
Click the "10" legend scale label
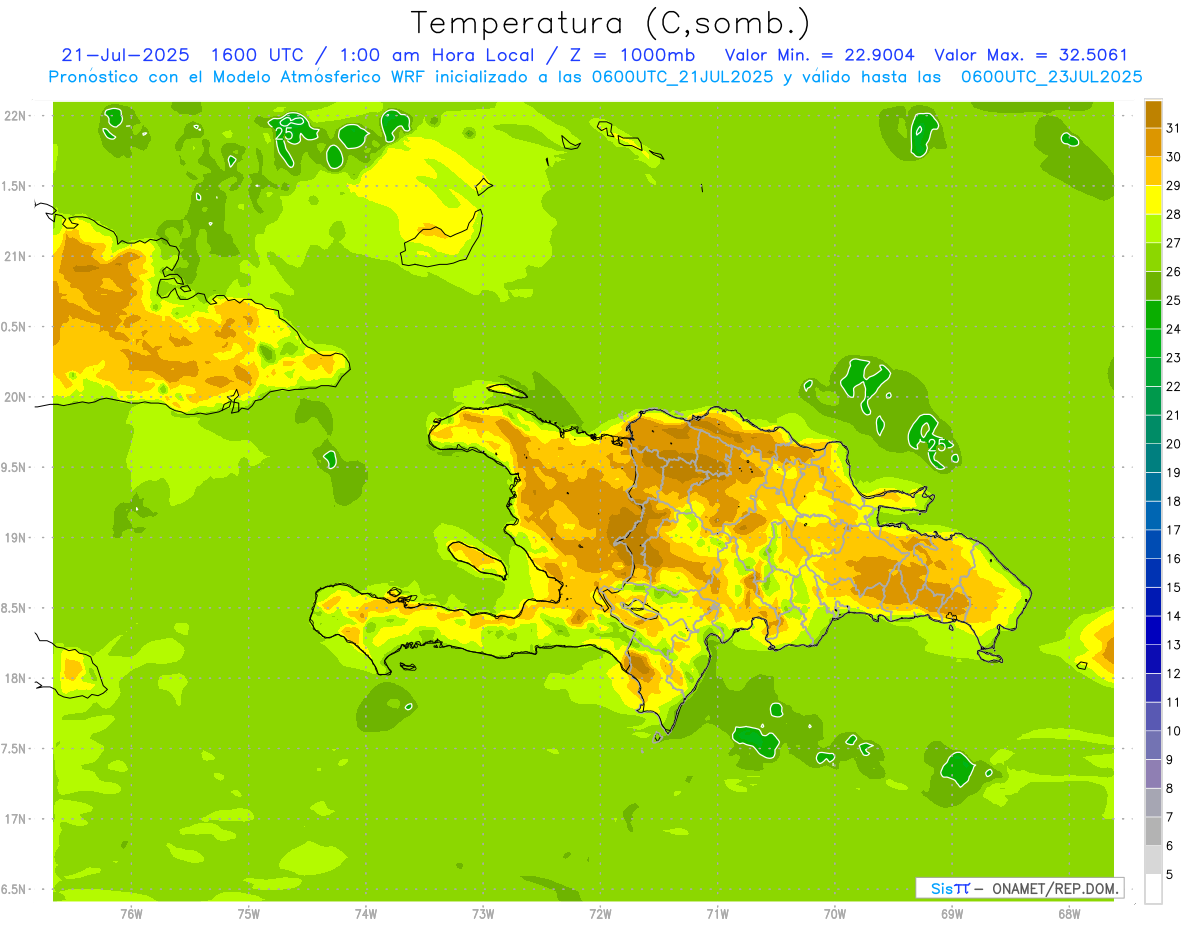(x=1174, y=731)
